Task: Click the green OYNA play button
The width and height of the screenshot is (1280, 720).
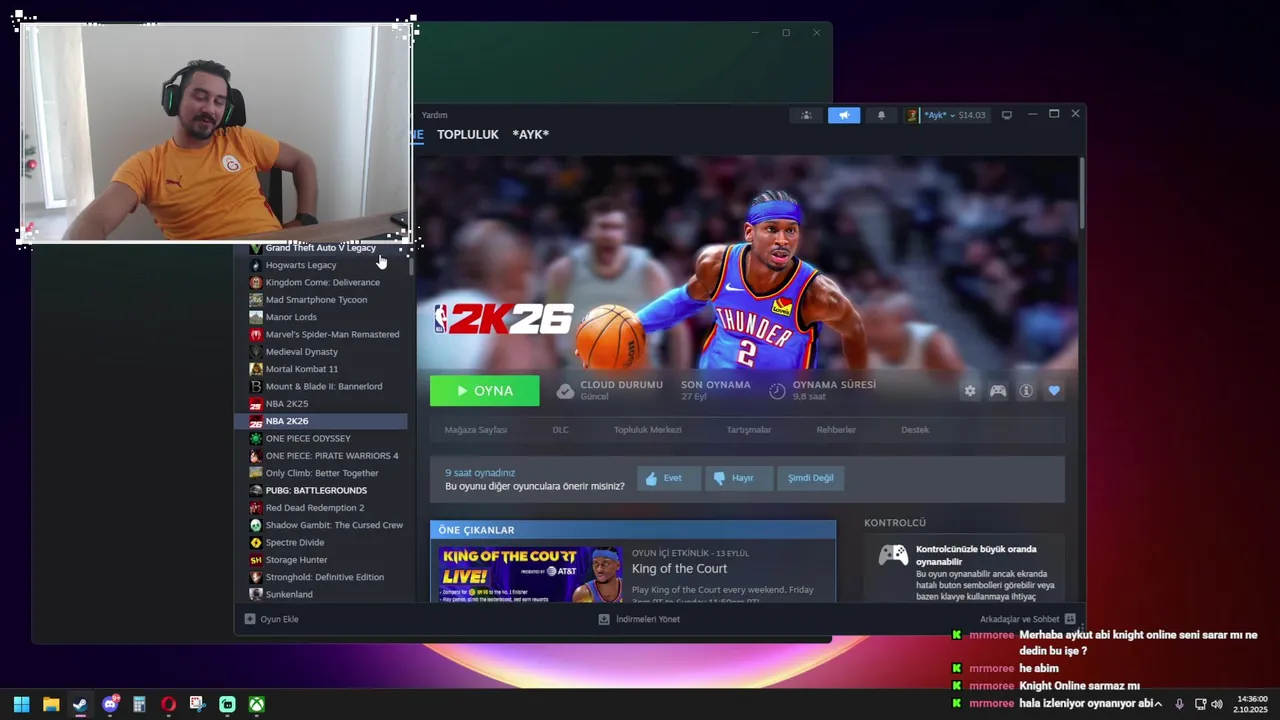Action: tap(484, 391)
